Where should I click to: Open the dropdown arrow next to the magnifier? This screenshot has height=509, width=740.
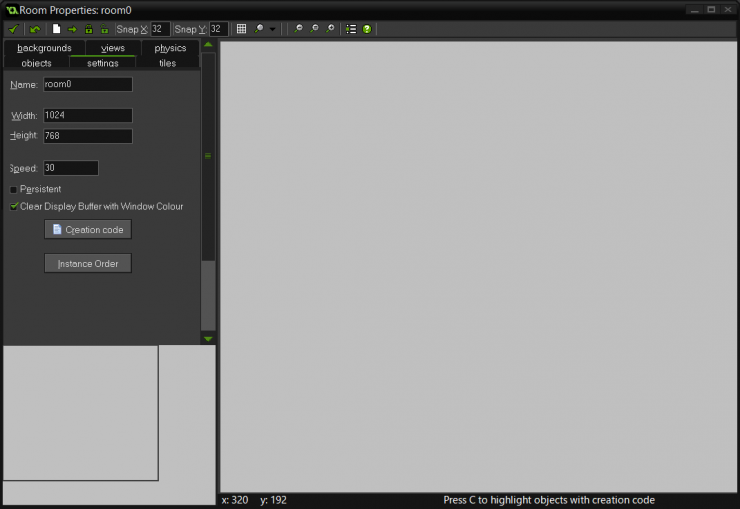click(x=272, y=29)
